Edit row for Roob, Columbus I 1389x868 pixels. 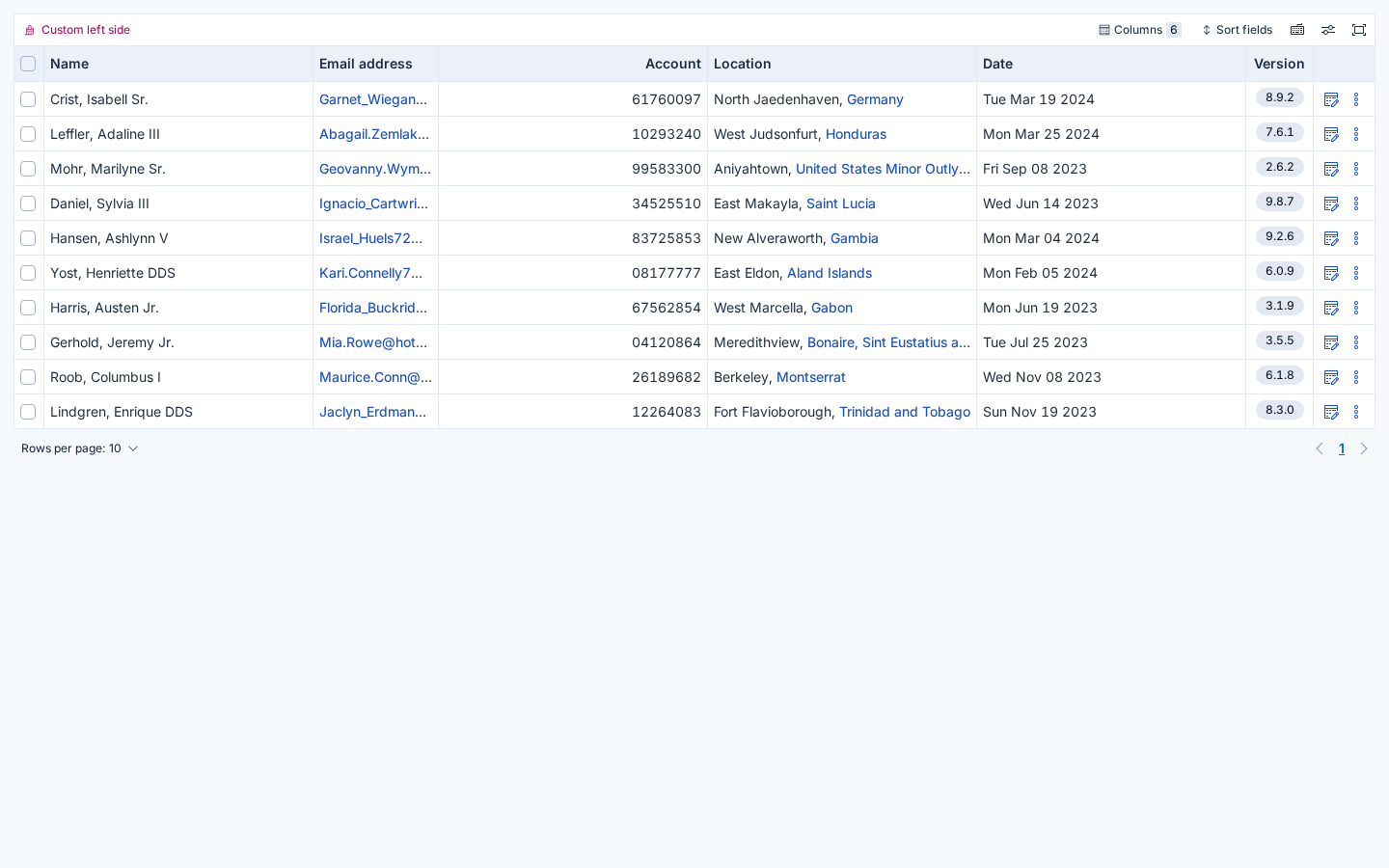[1331, 377]
